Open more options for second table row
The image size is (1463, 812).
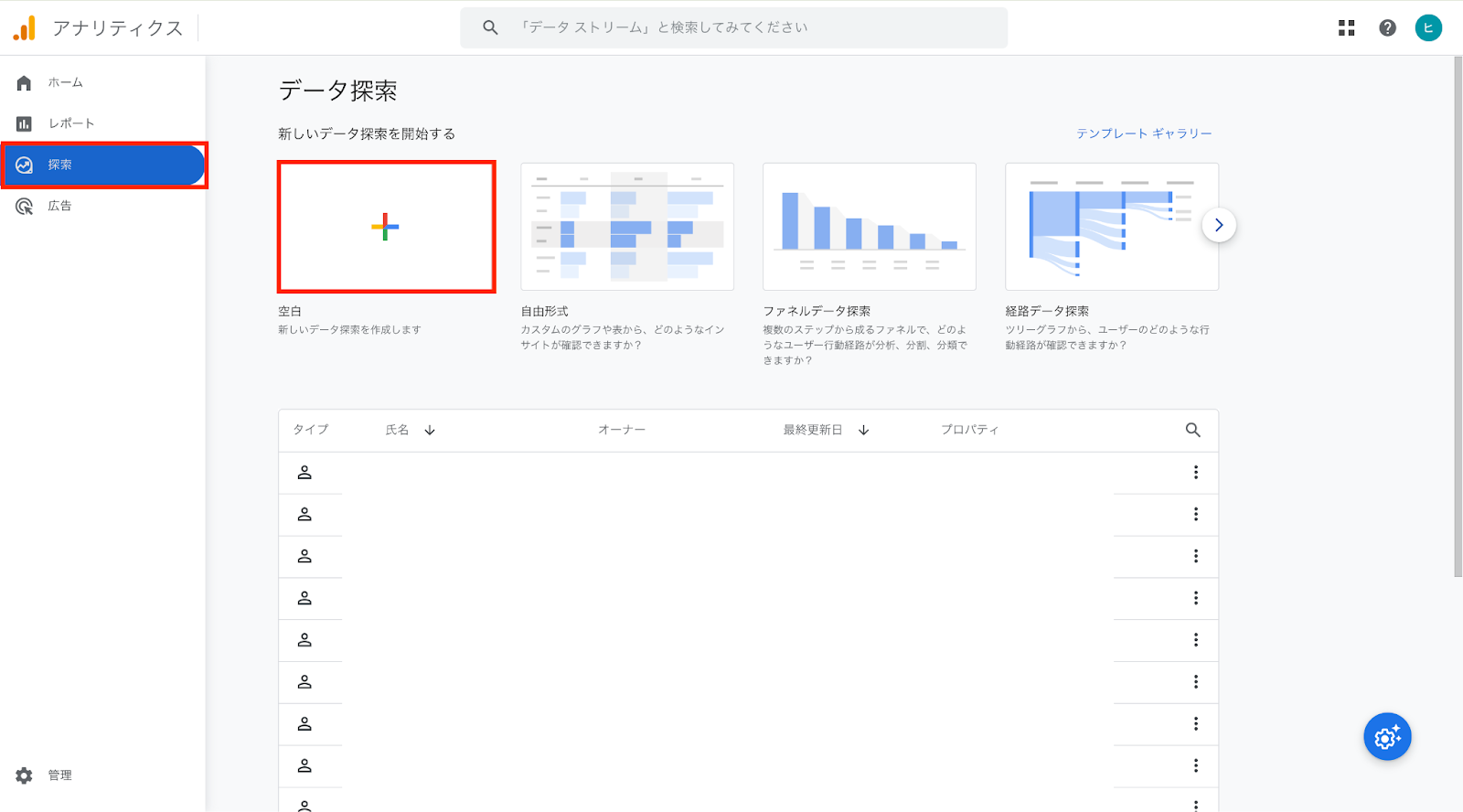(x=1196, y=515)
